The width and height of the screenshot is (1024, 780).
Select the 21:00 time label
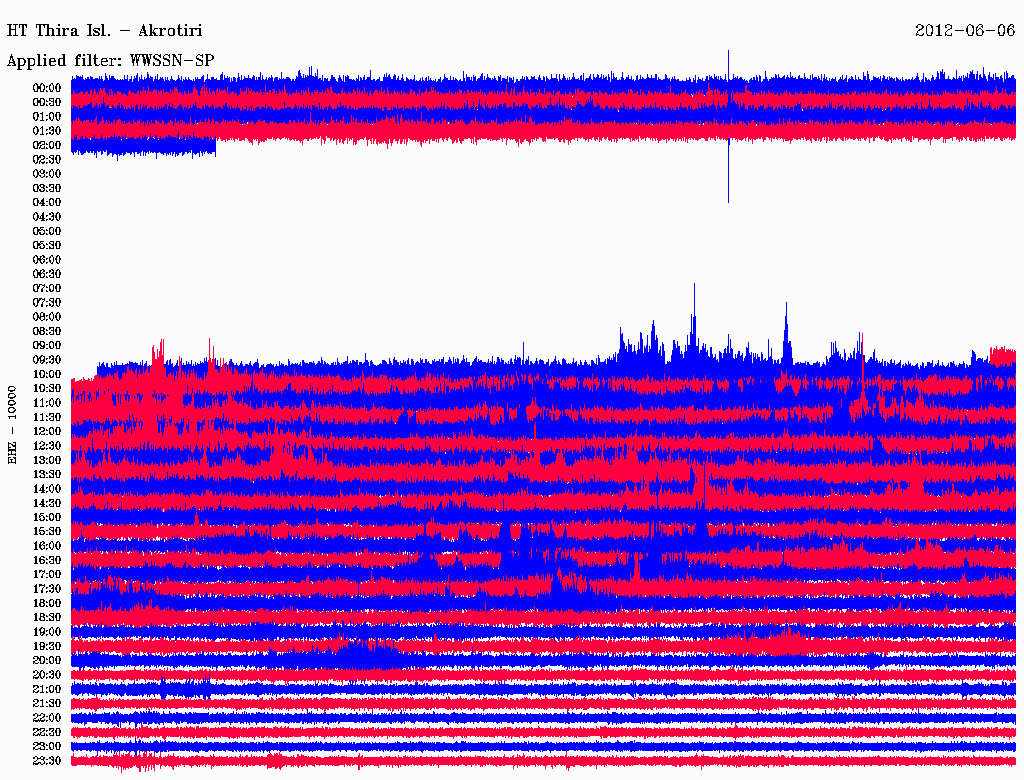point(47,689)
